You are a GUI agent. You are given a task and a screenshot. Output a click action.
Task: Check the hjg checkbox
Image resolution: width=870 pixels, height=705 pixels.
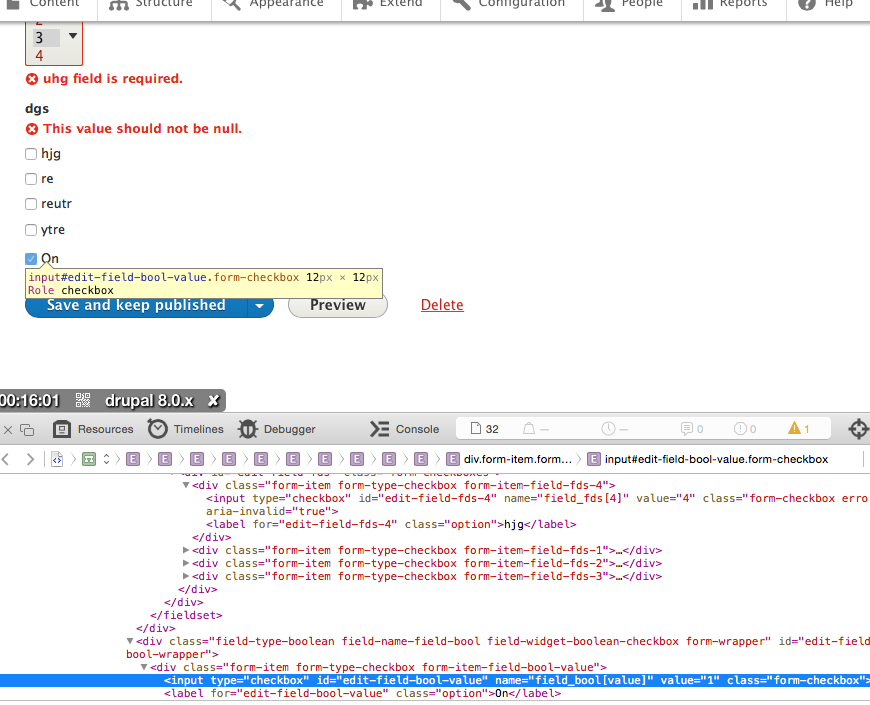tap(31, 153)
